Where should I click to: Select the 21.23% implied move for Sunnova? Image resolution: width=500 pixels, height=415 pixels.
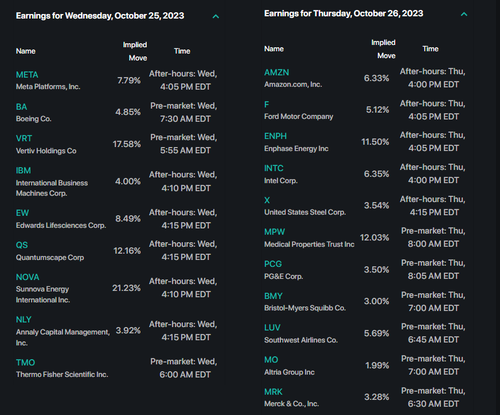126,288
